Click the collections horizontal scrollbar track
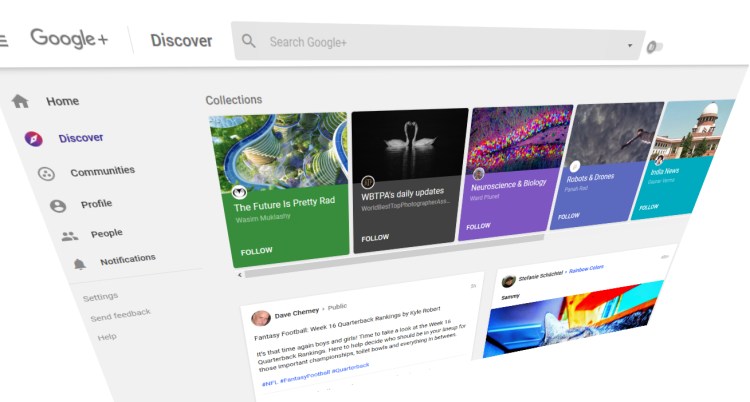 [394, 257]
